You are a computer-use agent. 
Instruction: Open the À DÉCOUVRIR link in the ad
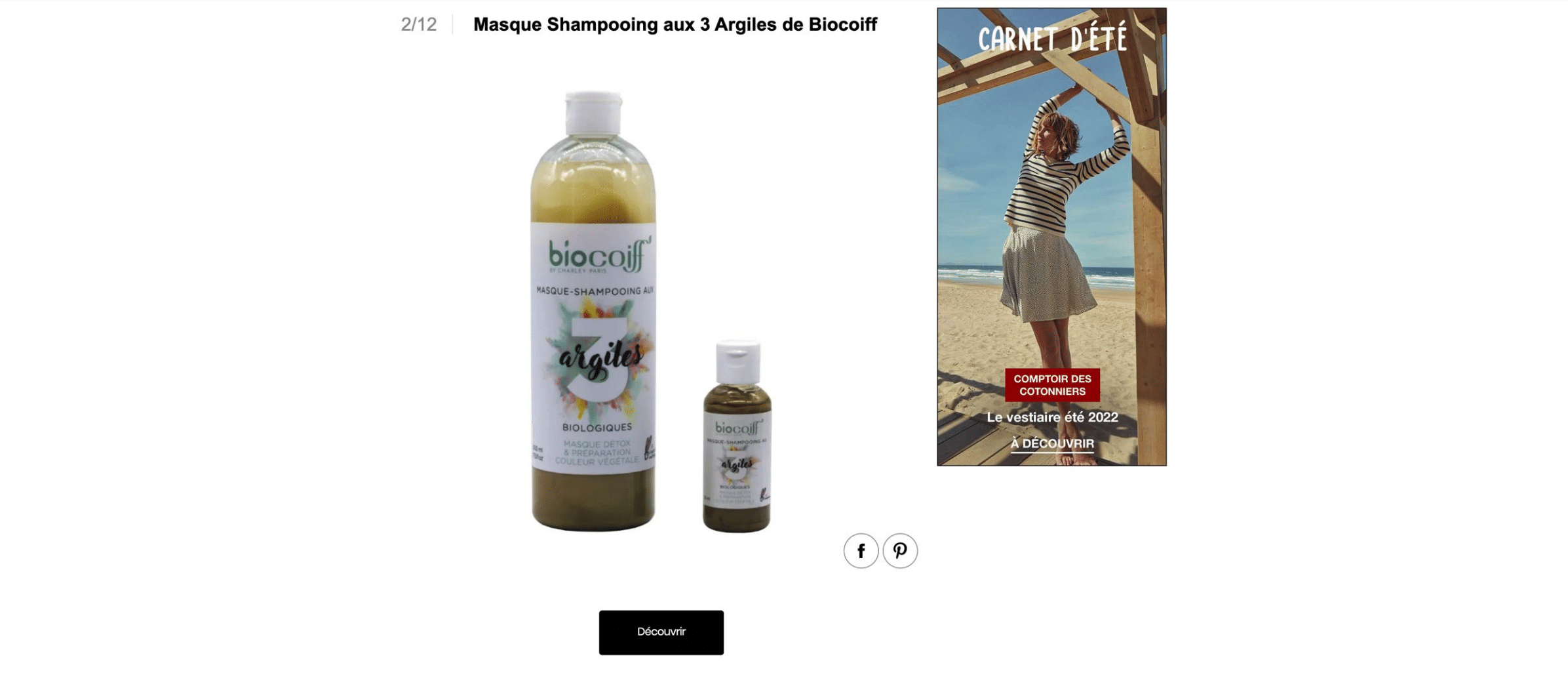pos(1051,443)
